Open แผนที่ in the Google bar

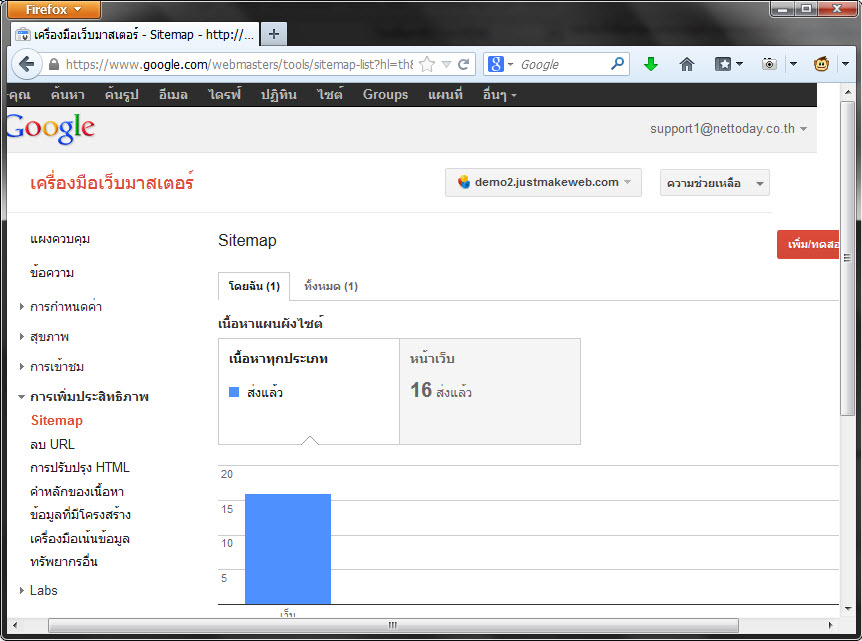(x=445, y=95)
